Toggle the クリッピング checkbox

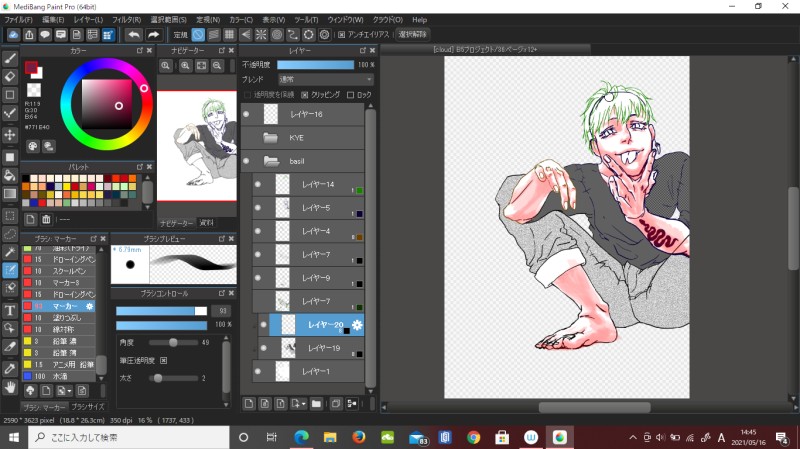[x=305, y=95]
